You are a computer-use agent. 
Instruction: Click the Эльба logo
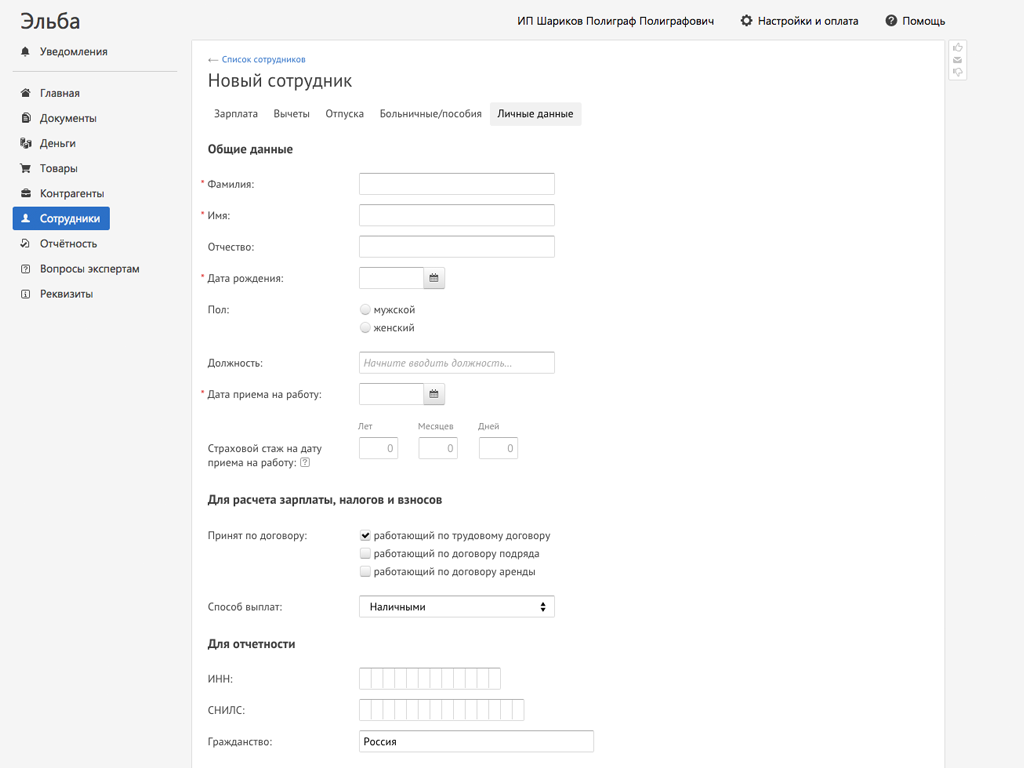coord(50,21)
